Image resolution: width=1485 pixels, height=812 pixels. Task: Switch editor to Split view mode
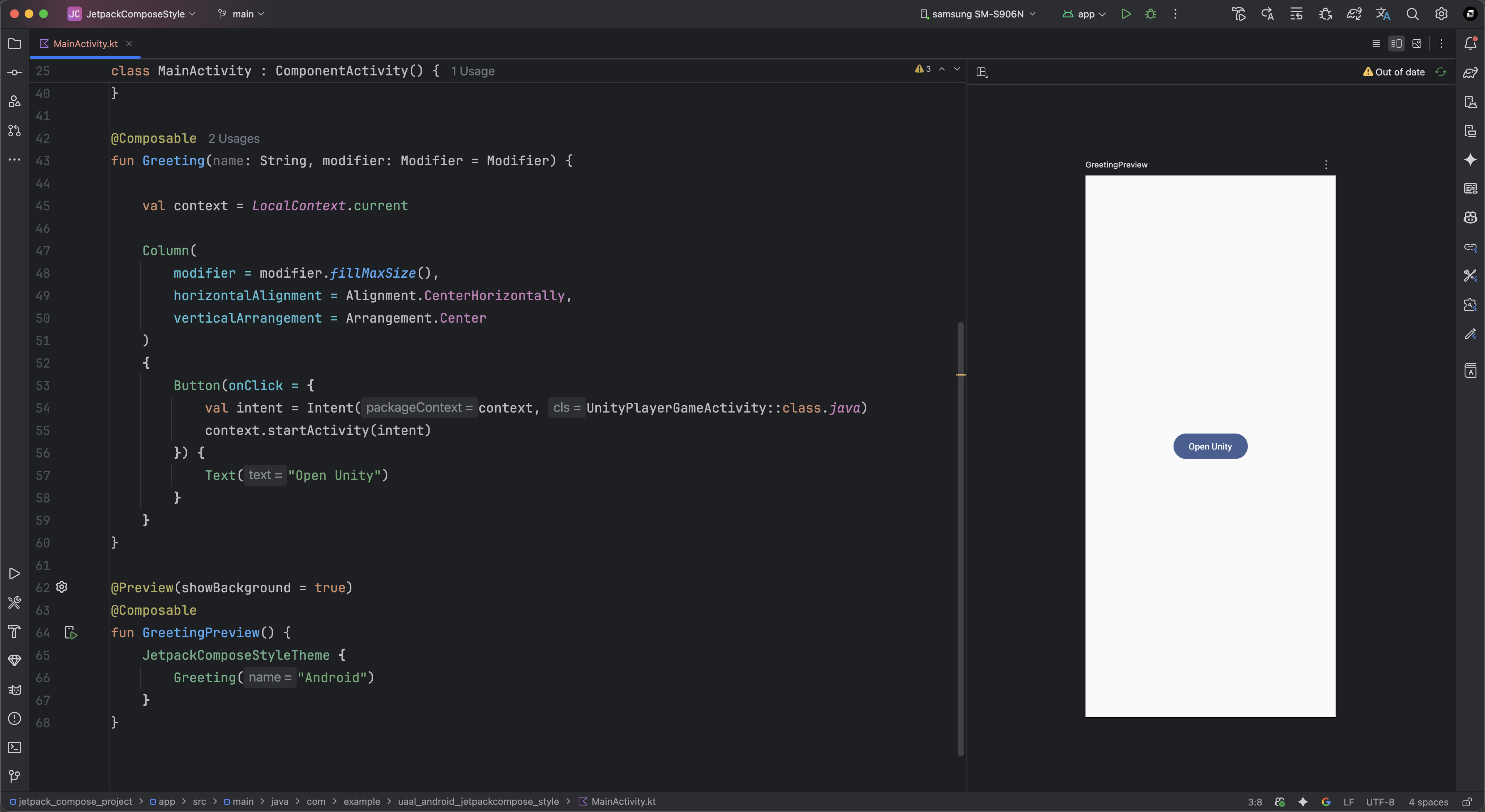[x=1396, y=44]
